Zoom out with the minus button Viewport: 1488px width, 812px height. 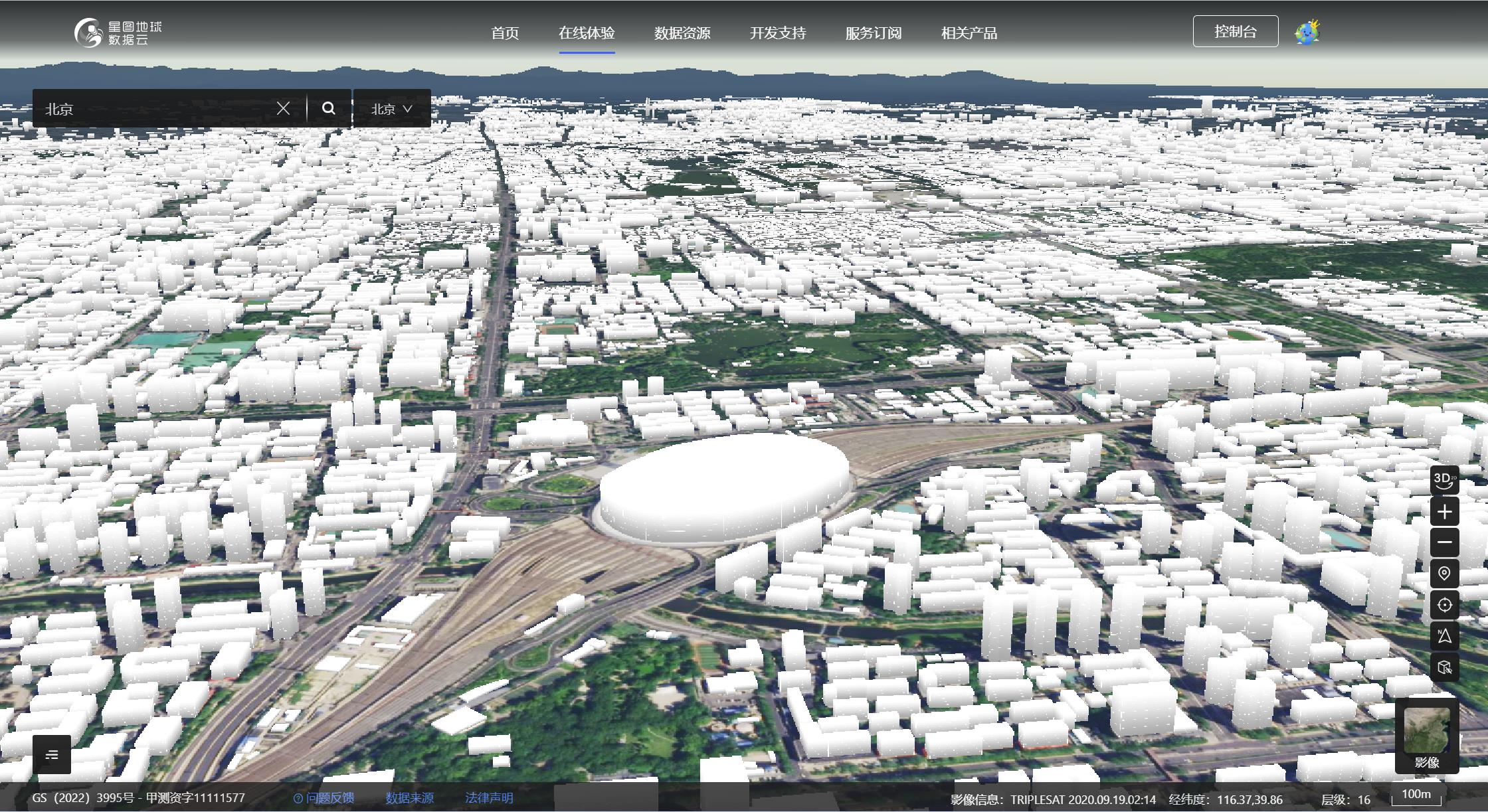pos(1444,542)
